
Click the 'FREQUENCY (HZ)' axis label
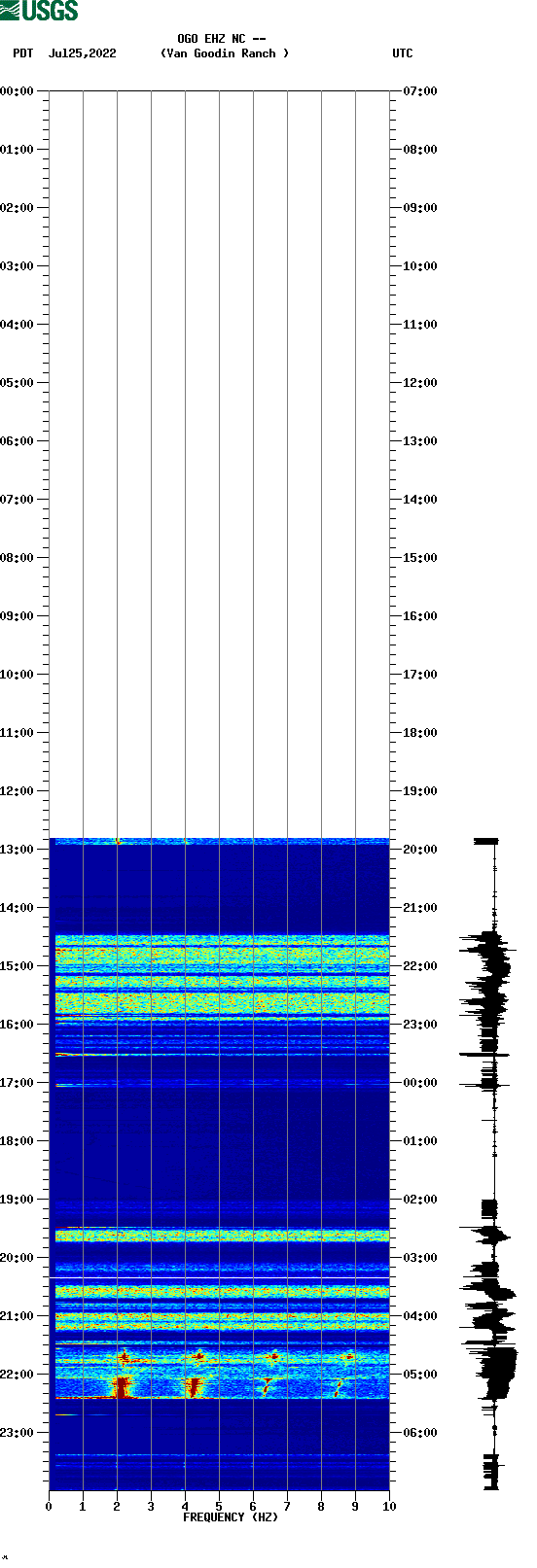coord(231,1517)
